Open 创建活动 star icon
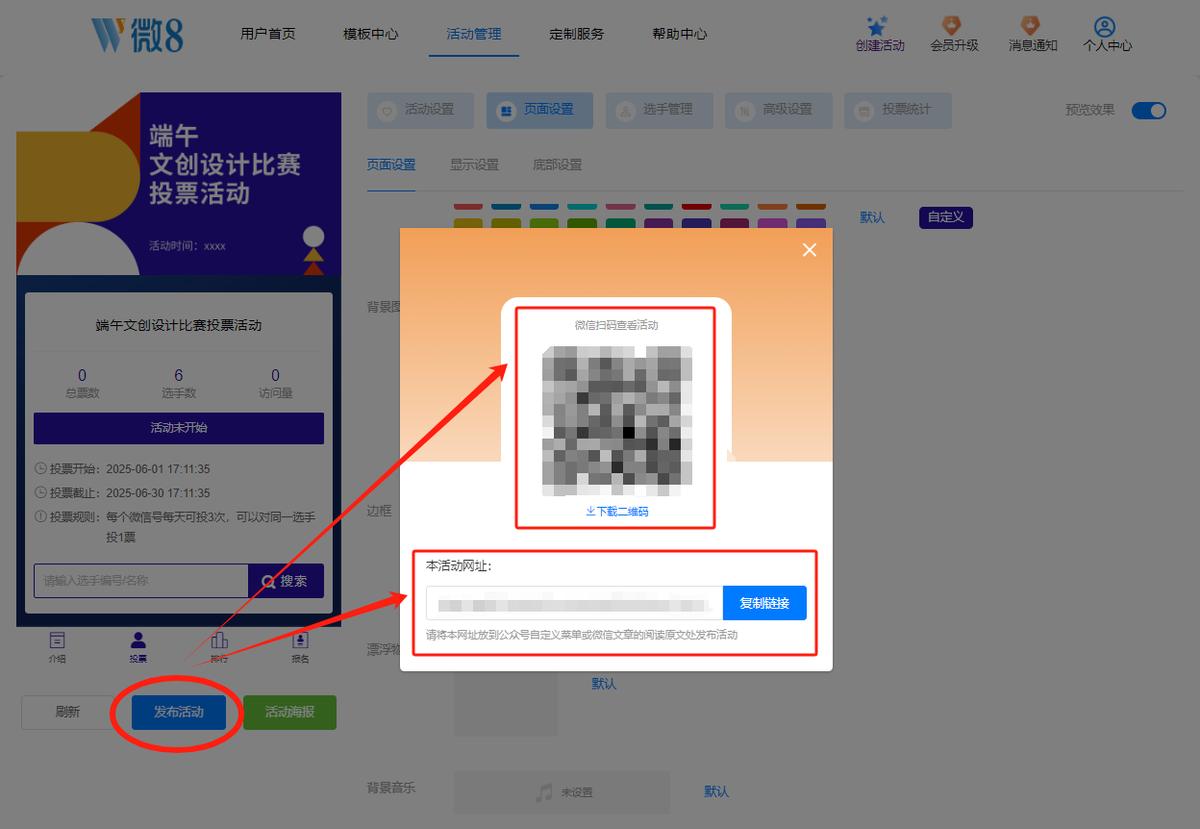The image size is (1200, 829). pyautogui.click(x=879, y=26)
